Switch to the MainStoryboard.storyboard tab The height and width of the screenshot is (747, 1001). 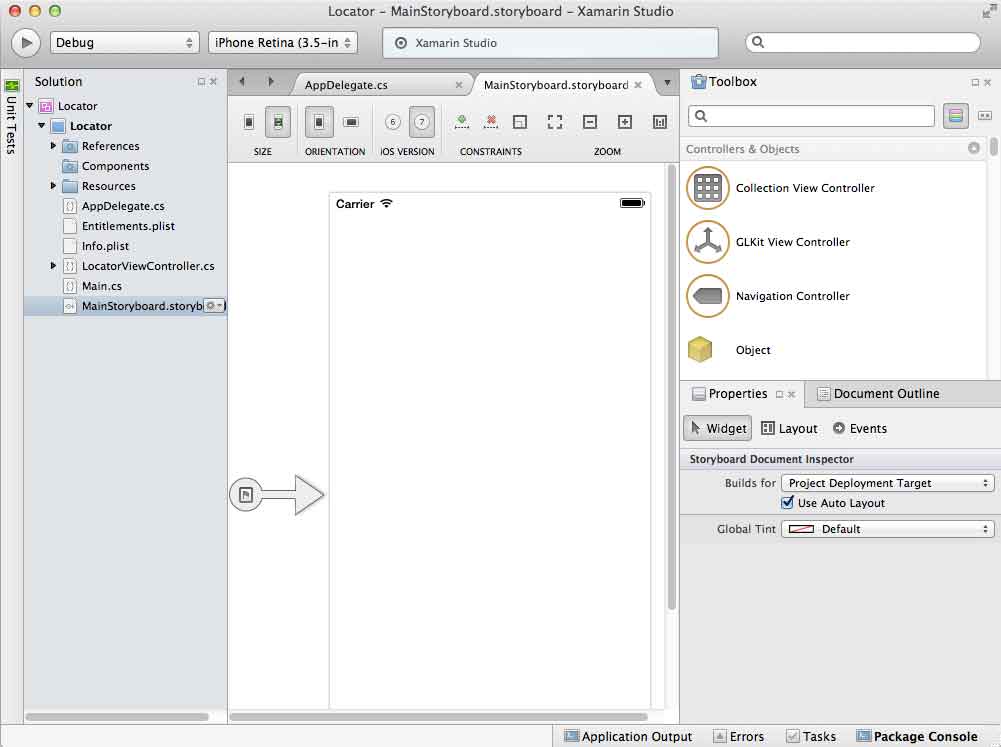click(555, 85)
